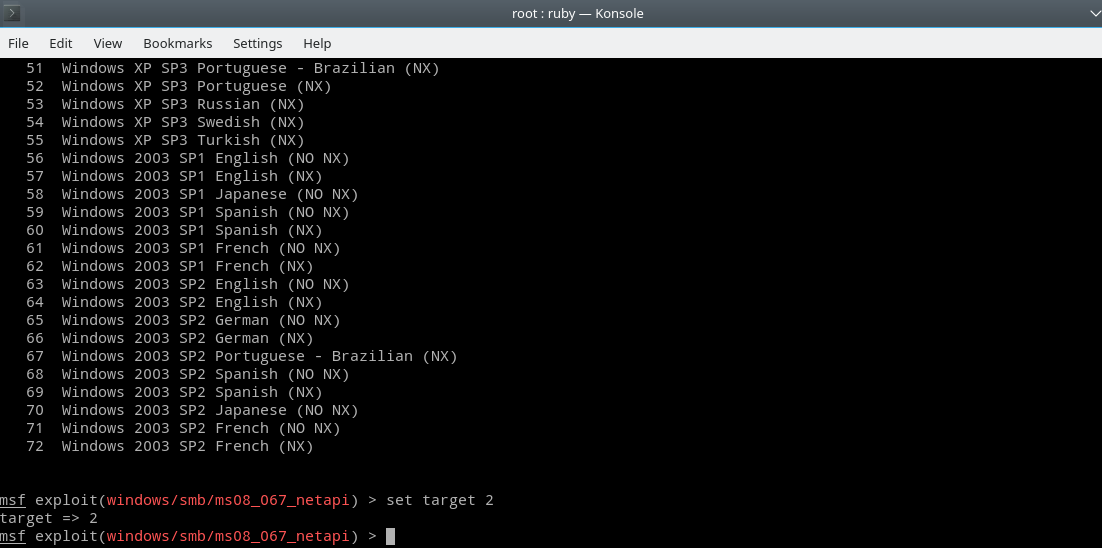Click row 71 Windows 2003 SP2 French (NO NX)

[183, 429]
